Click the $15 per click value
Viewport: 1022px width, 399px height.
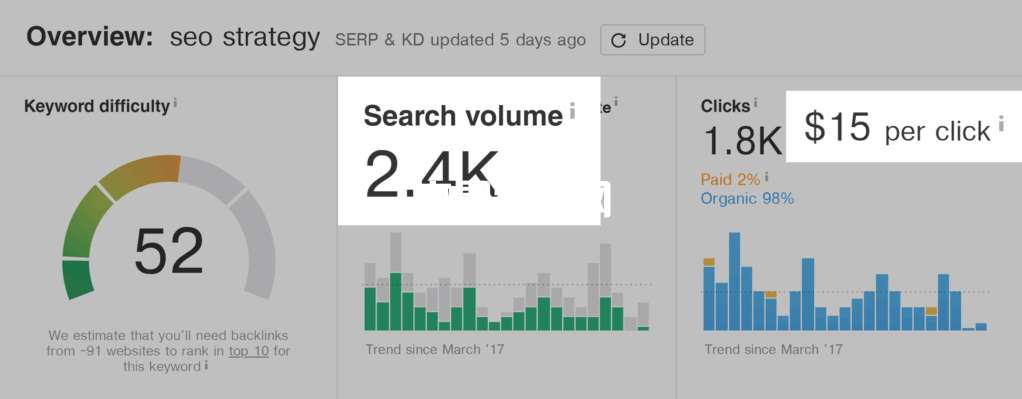[897, 127]
